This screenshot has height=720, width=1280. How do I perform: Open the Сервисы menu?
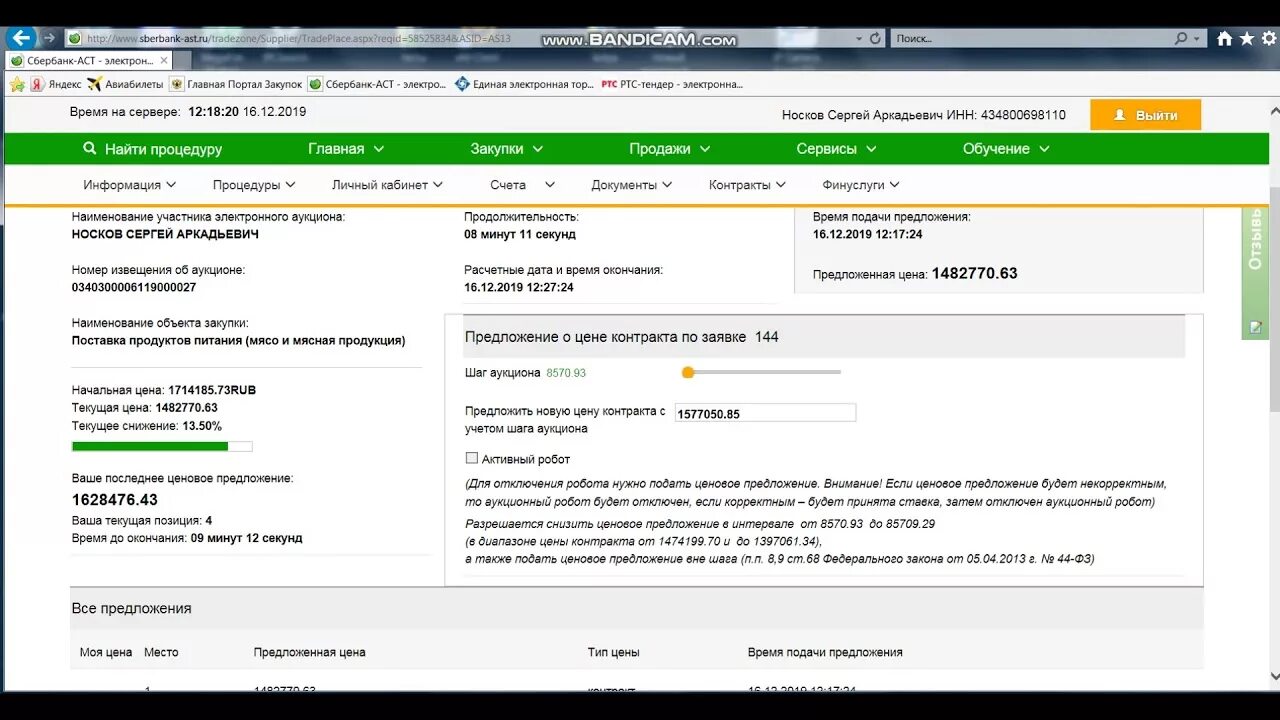pos(837,149)
